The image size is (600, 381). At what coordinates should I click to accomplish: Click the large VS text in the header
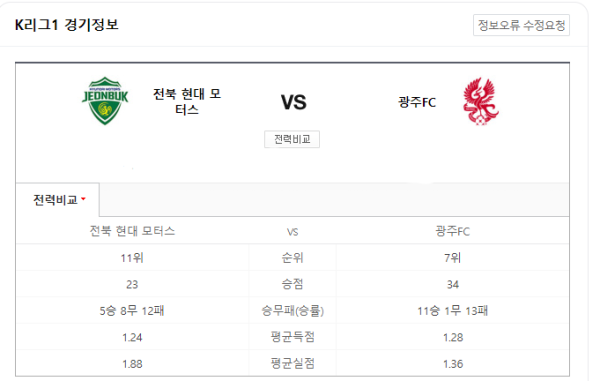pos(293,103)
